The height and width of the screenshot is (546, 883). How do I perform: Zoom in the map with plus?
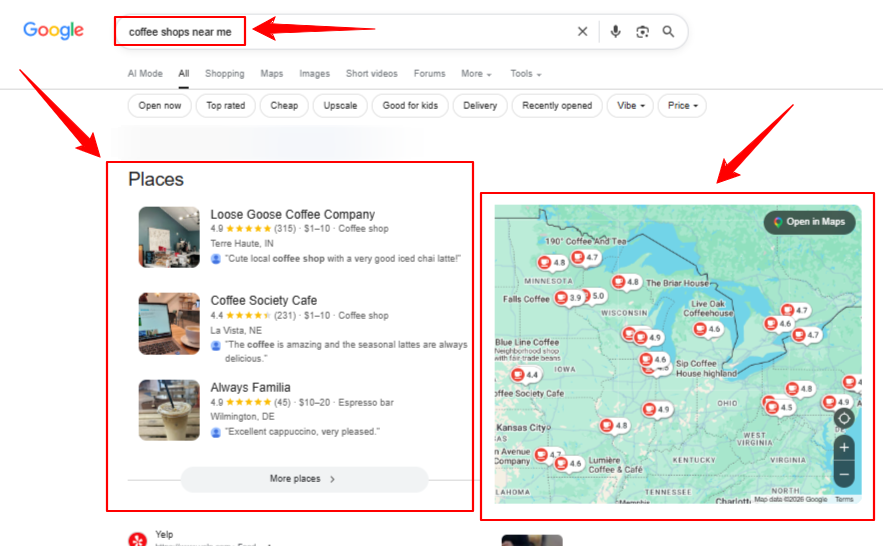click(844, 448)
